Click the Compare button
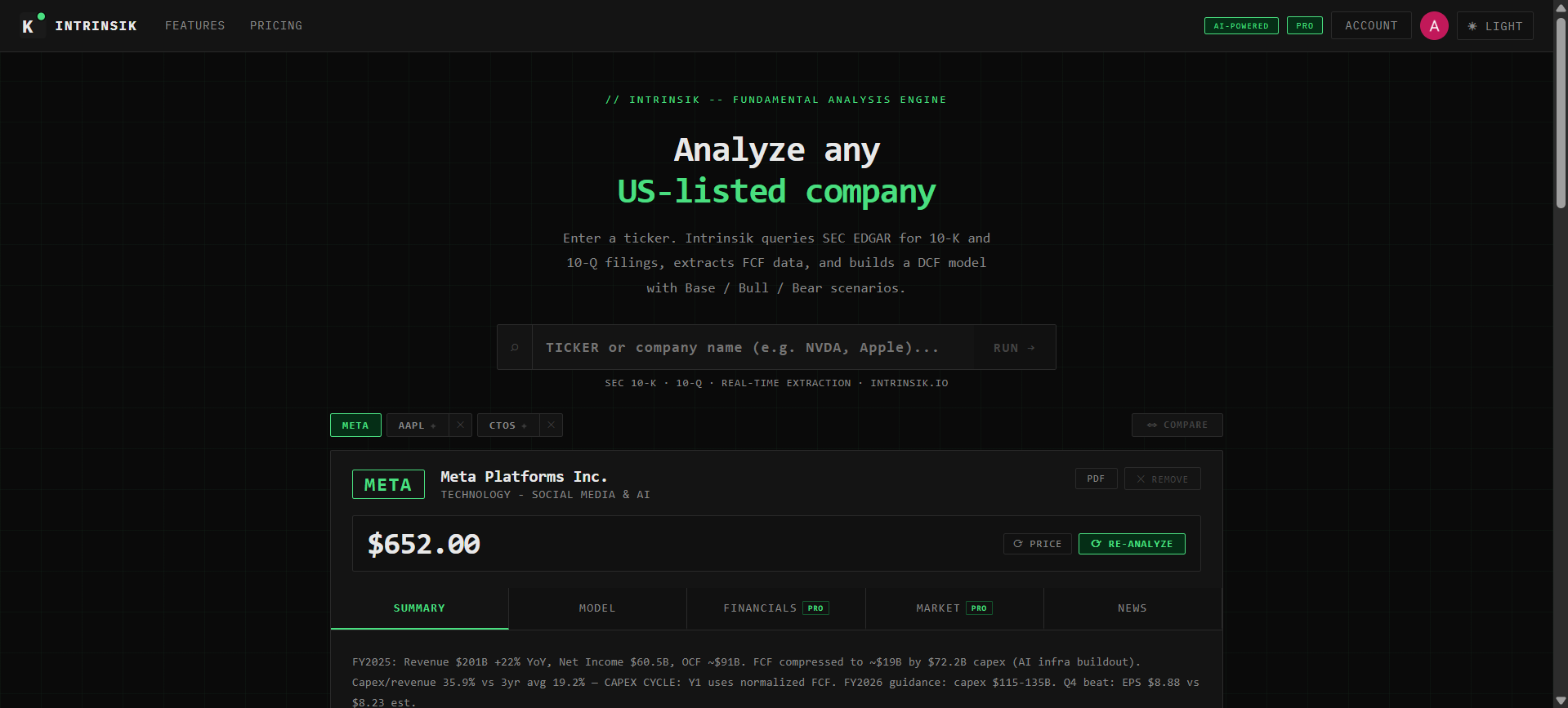 coord(1177,425)
